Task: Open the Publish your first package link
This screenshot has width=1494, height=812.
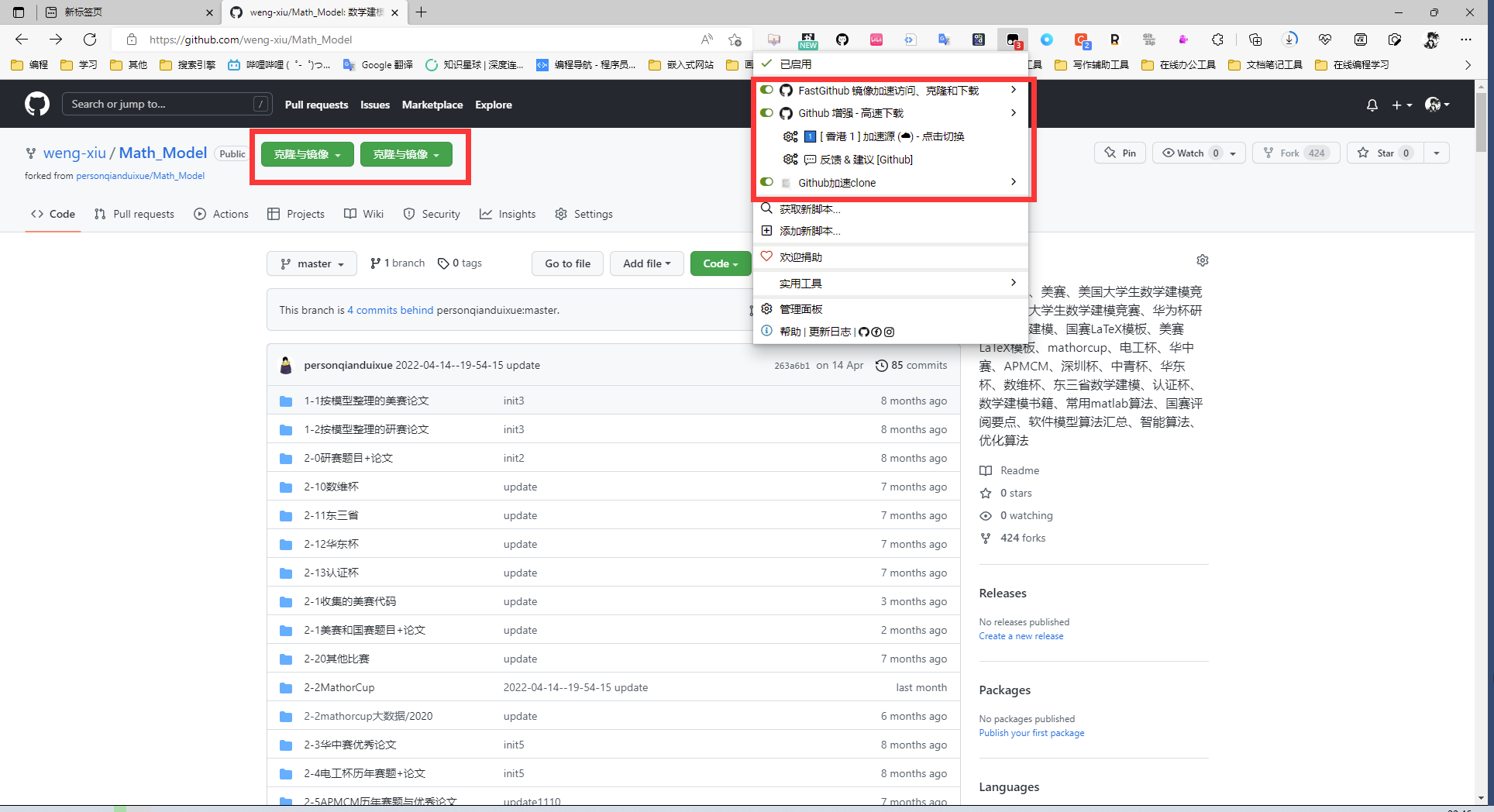Action: tap(1031, 733)
